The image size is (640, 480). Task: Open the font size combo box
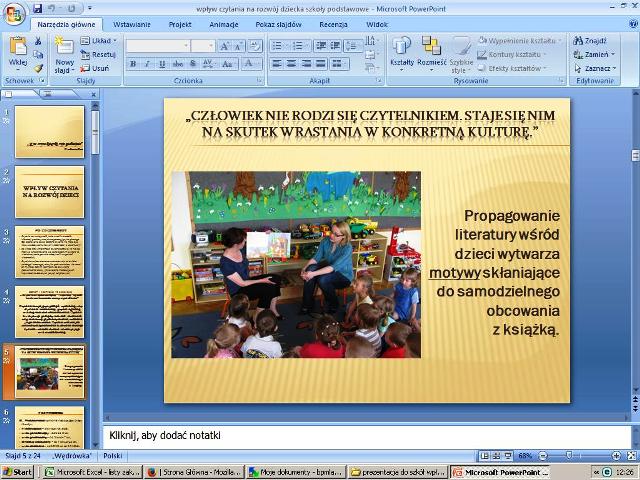pyautogui.click(x=203, y=45)
